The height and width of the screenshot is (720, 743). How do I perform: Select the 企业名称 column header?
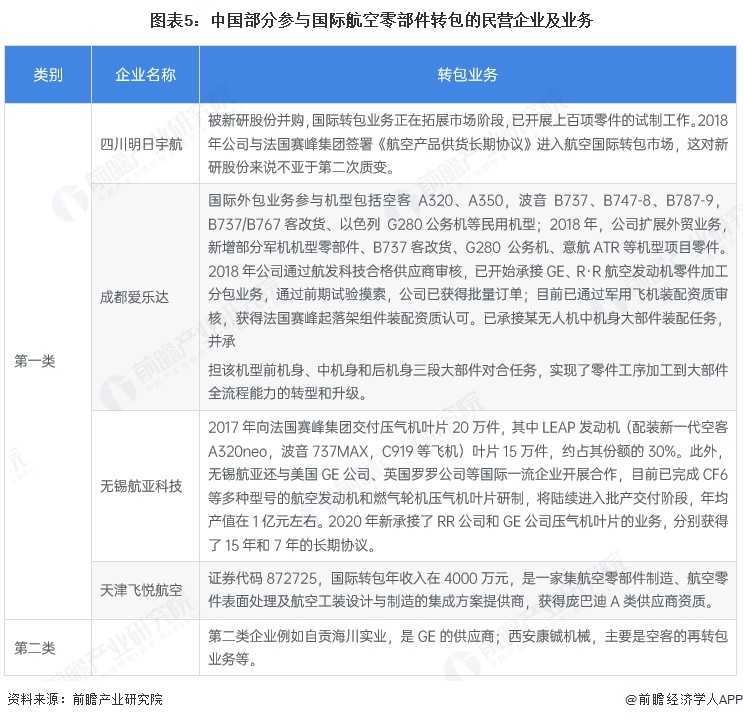tap(145, 74)
